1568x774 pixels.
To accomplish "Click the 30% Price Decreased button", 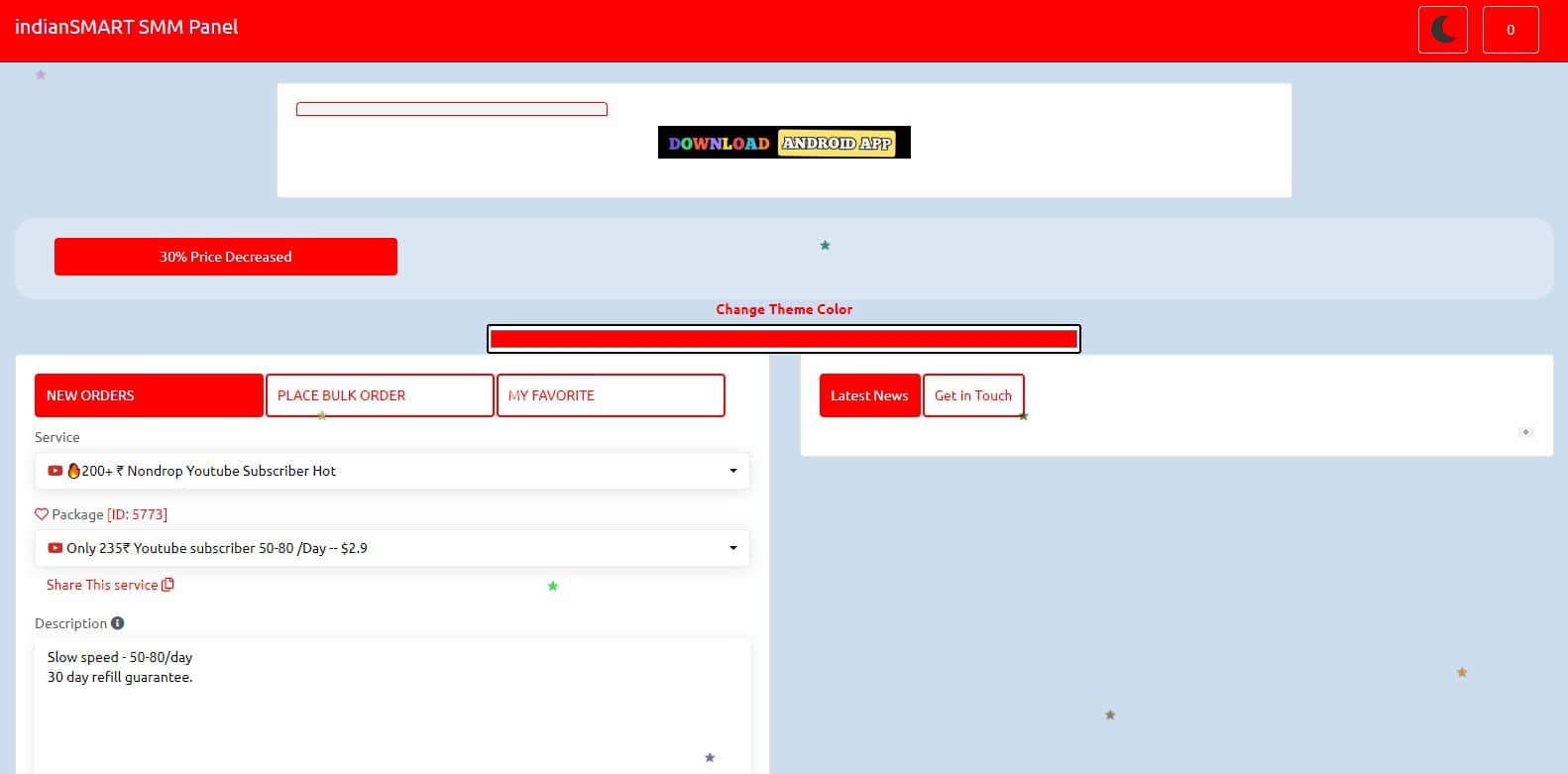I will 226,257.
